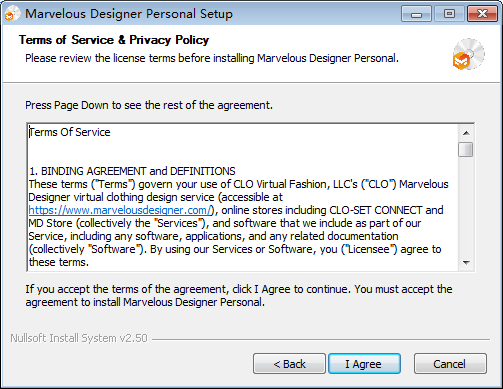Click the 'Terms of Service & Privacy Policy' header
The image size is (503, 389).
(x=114, y=40)
